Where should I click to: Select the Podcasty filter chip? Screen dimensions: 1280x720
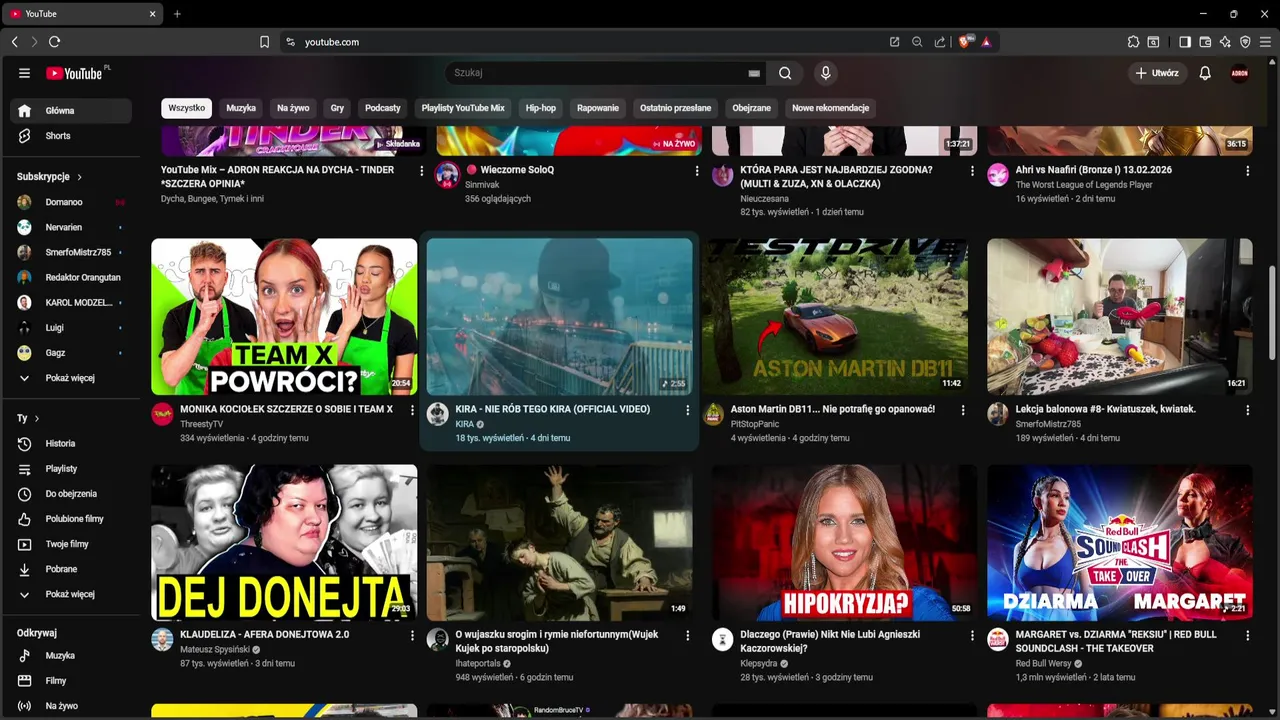[383, 108]
